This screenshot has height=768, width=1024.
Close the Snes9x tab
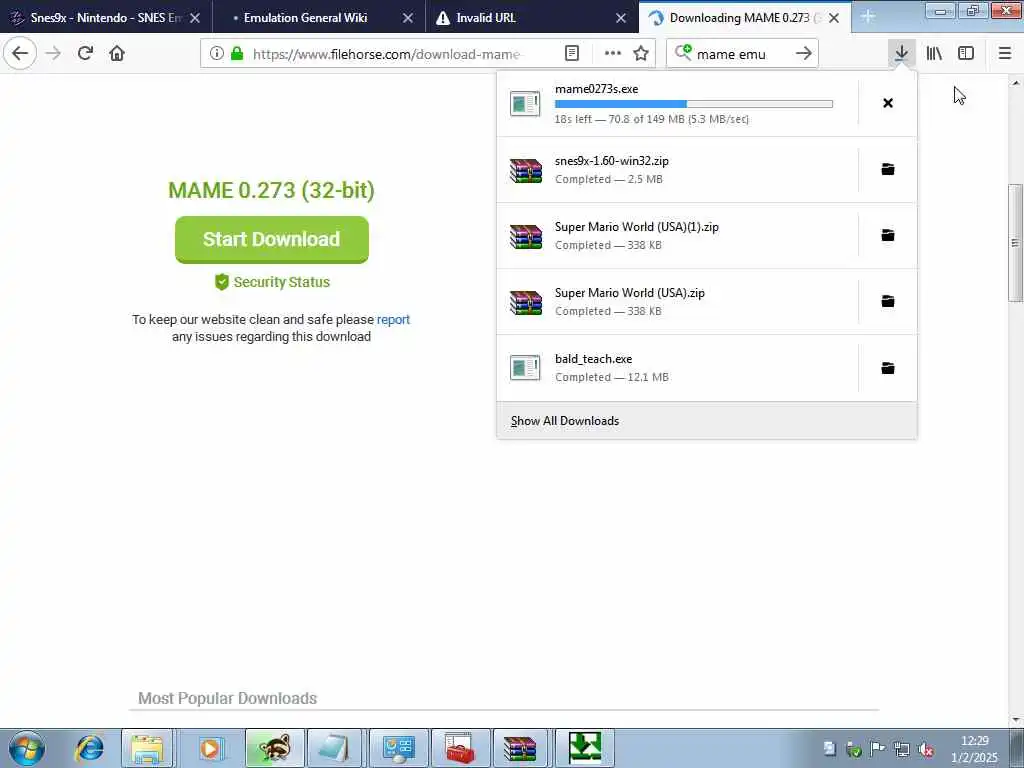pyautogui.click(x=195, y=18)
